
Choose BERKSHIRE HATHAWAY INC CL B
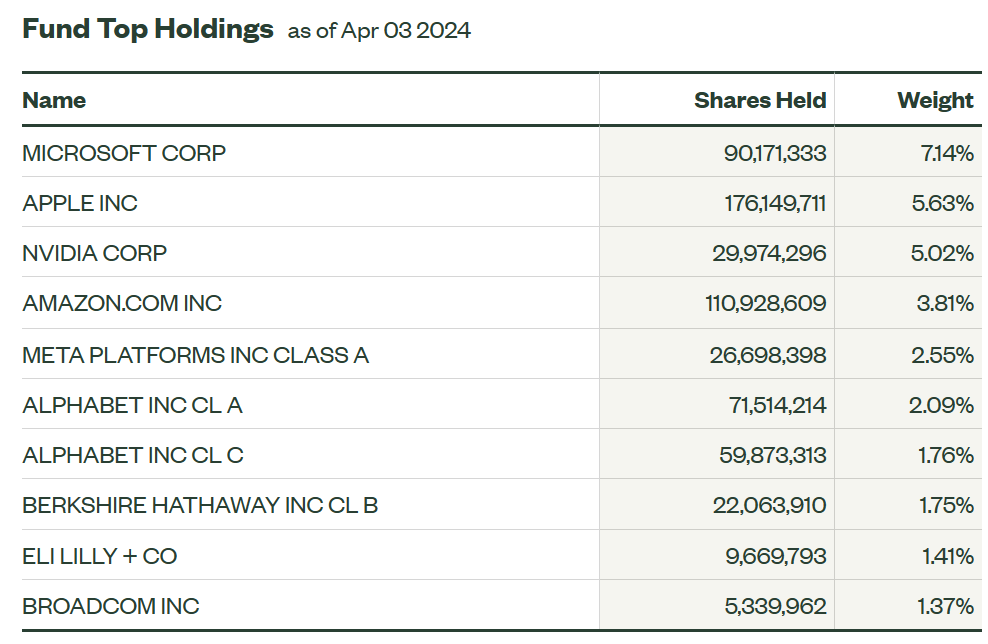(x=200, y=505)
